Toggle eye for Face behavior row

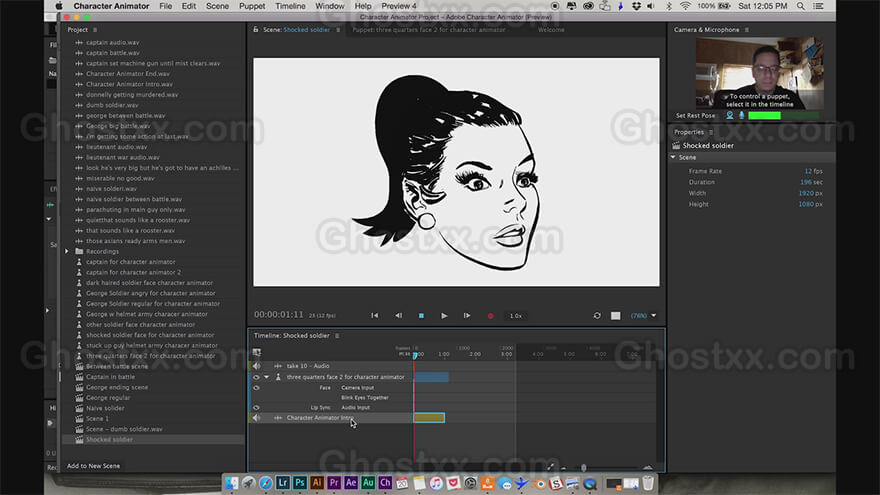click(x=256, y=387)
